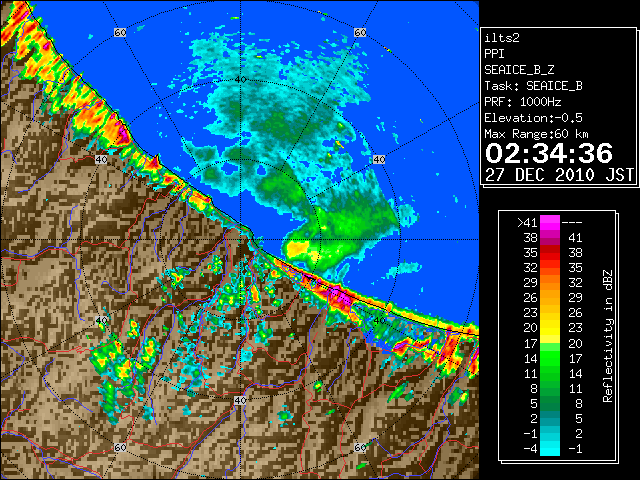Pick the red color band beside 35

[550, 253]
